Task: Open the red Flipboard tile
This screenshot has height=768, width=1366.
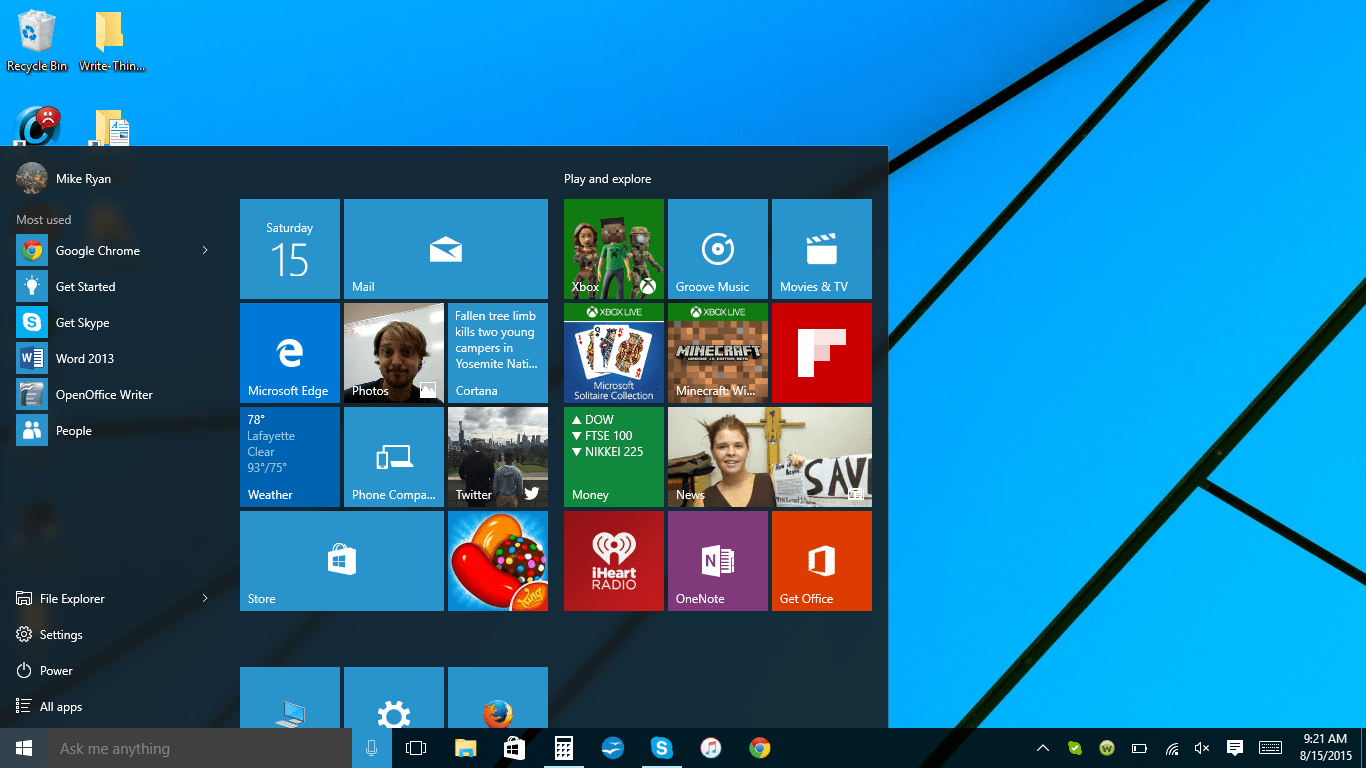Action: [822, 353]
